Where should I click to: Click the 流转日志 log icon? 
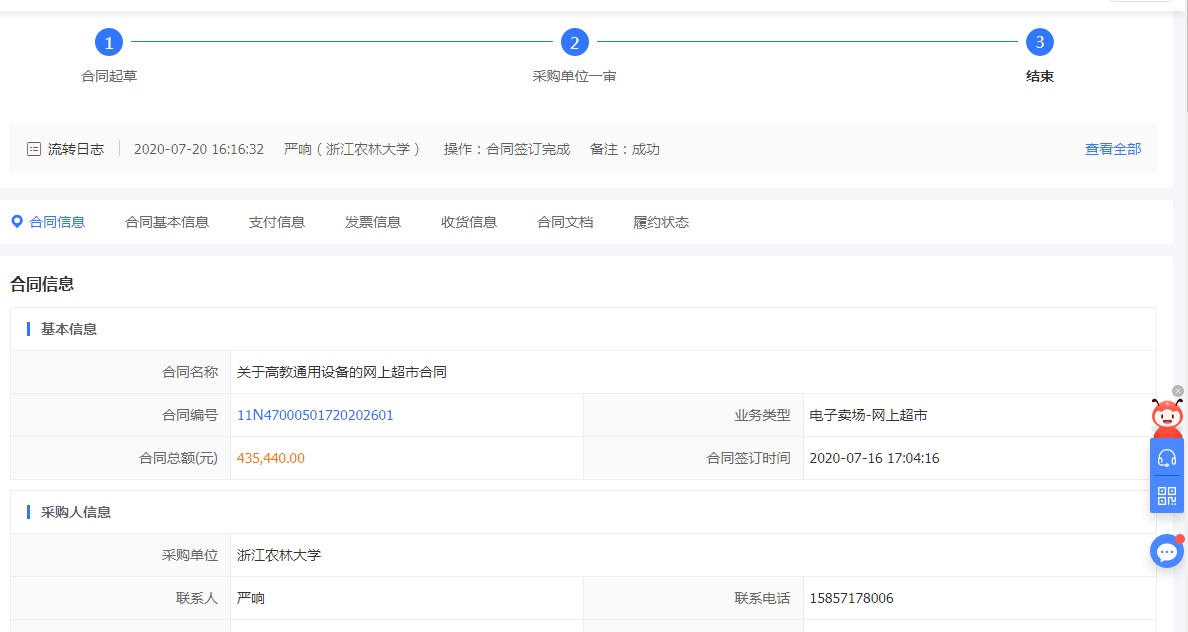pyautogui.click(x=34, y=149)
